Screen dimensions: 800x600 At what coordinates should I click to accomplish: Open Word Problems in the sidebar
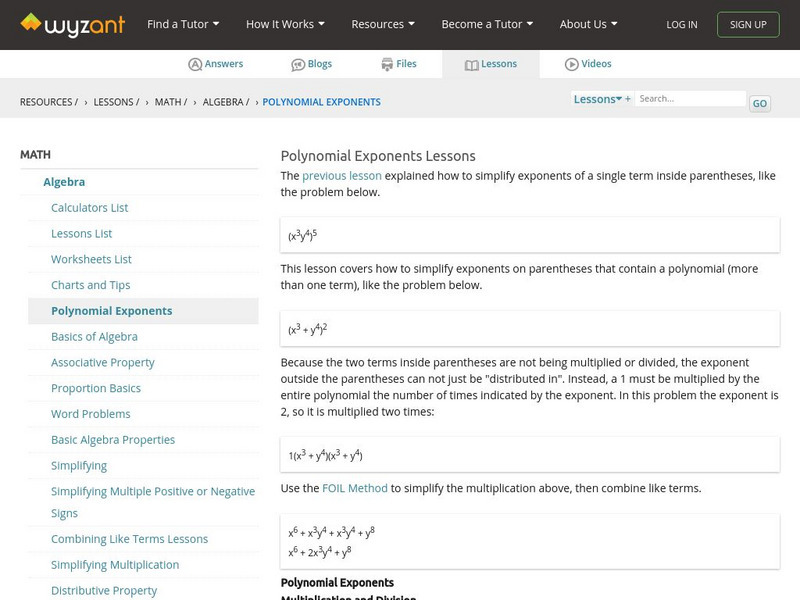pos(91,414)
